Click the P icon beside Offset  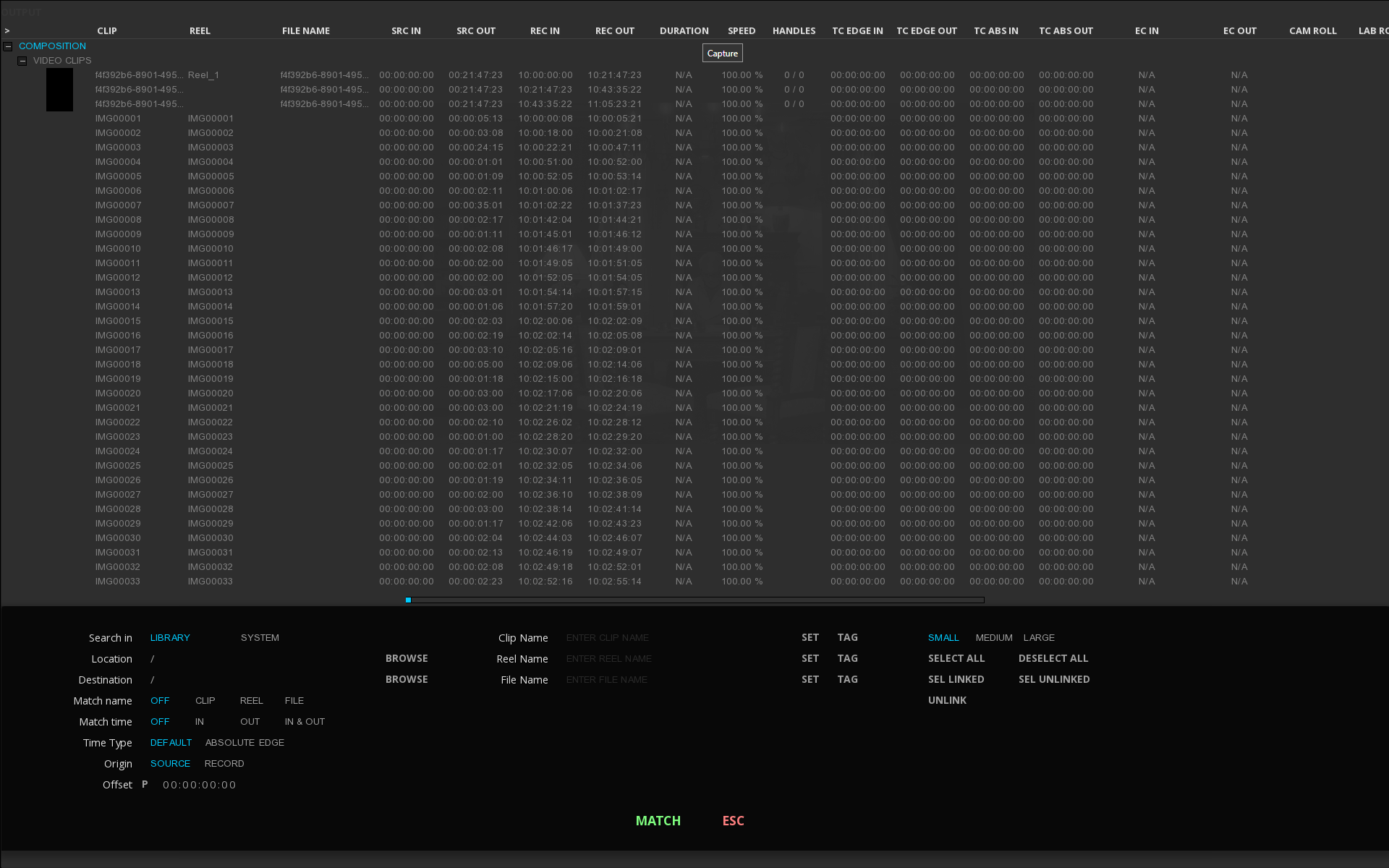click(x=145, y=784)
